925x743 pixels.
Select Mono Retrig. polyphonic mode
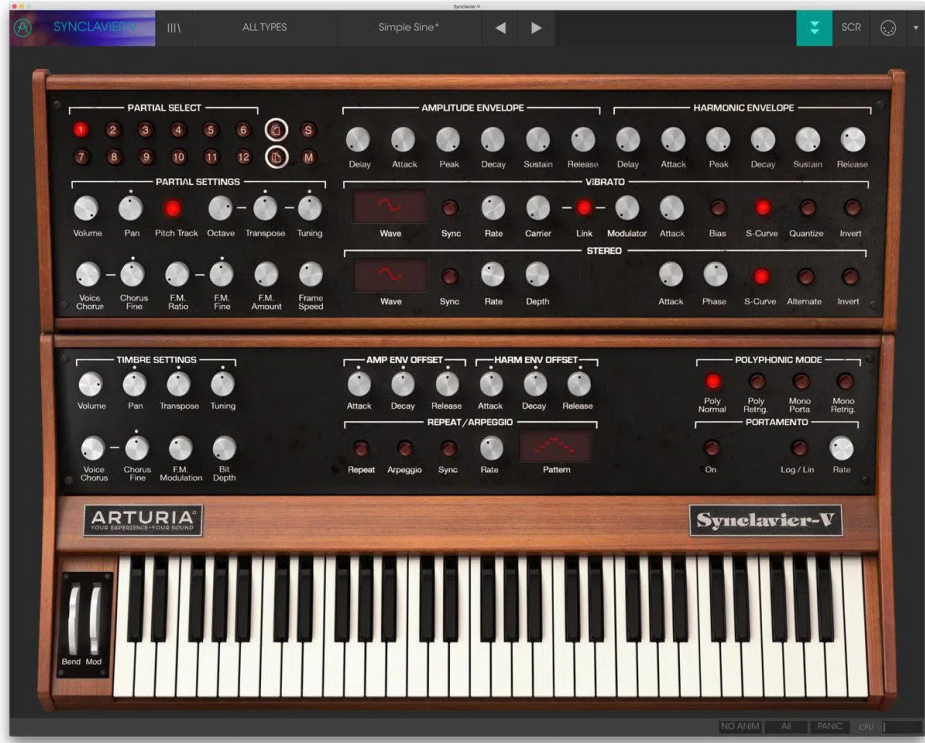tap(845, 381)
